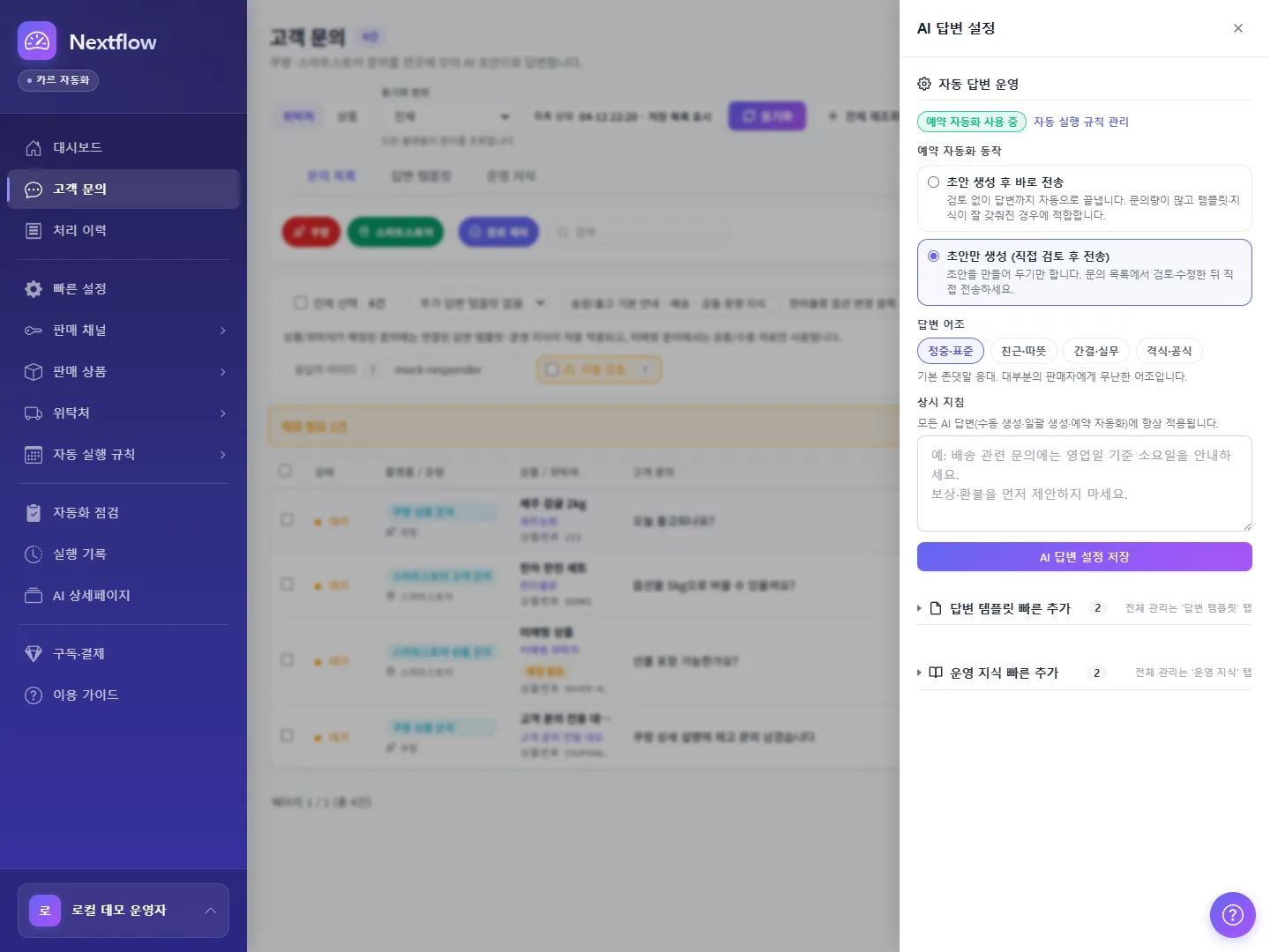1270x952 pixels.
Task: Click the AI 상세페이지 icon
Action: coord(34,596)
